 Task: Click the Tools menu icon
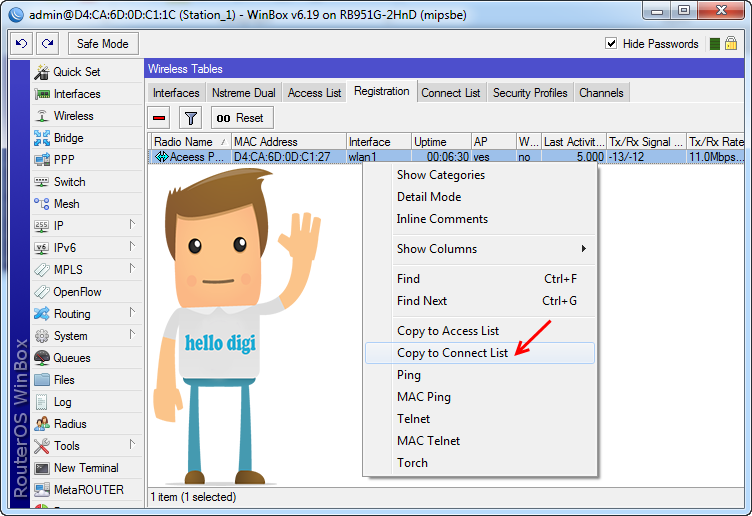[42, 446]
